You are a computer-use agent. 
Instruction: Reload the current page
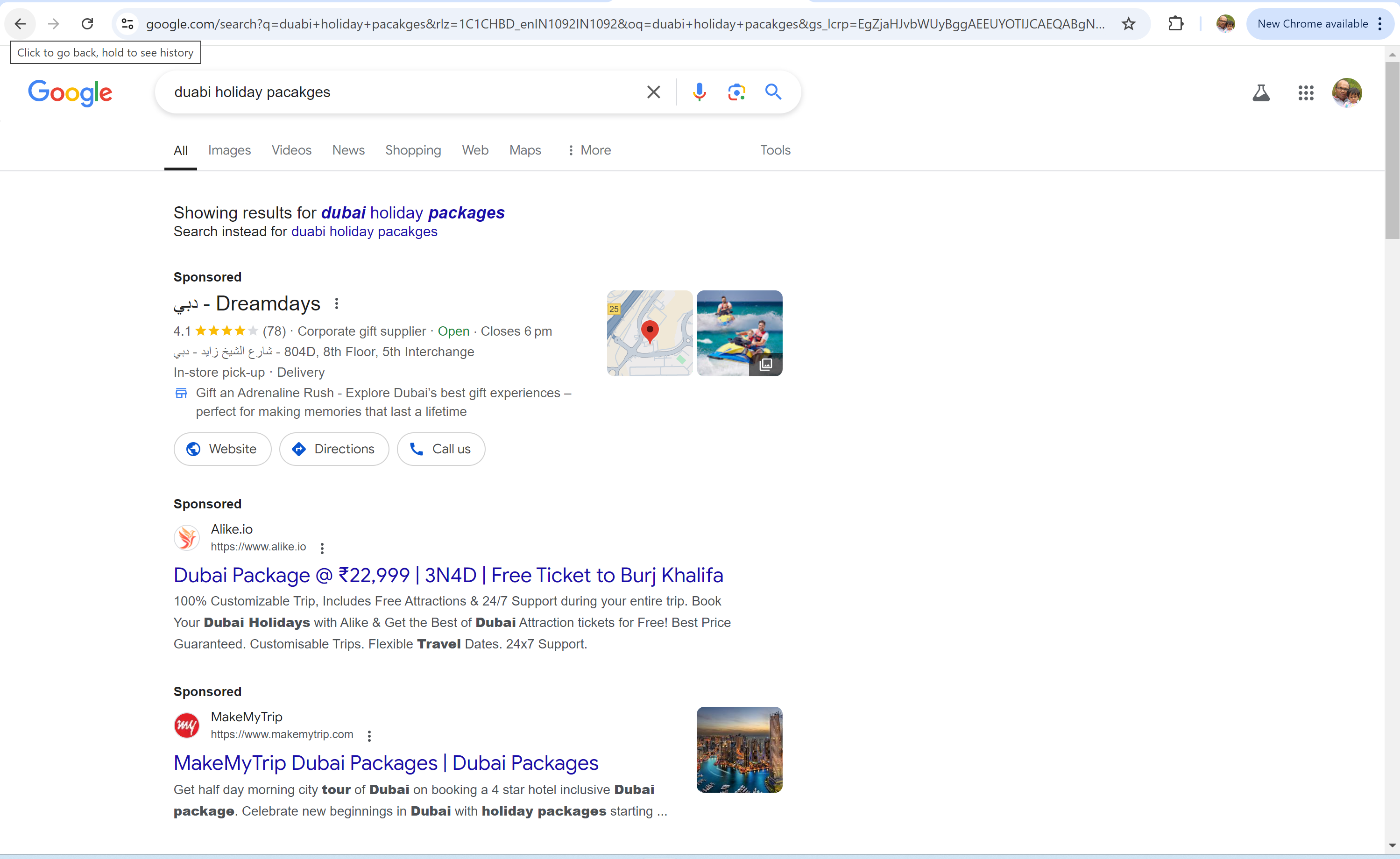pos(87,24)
